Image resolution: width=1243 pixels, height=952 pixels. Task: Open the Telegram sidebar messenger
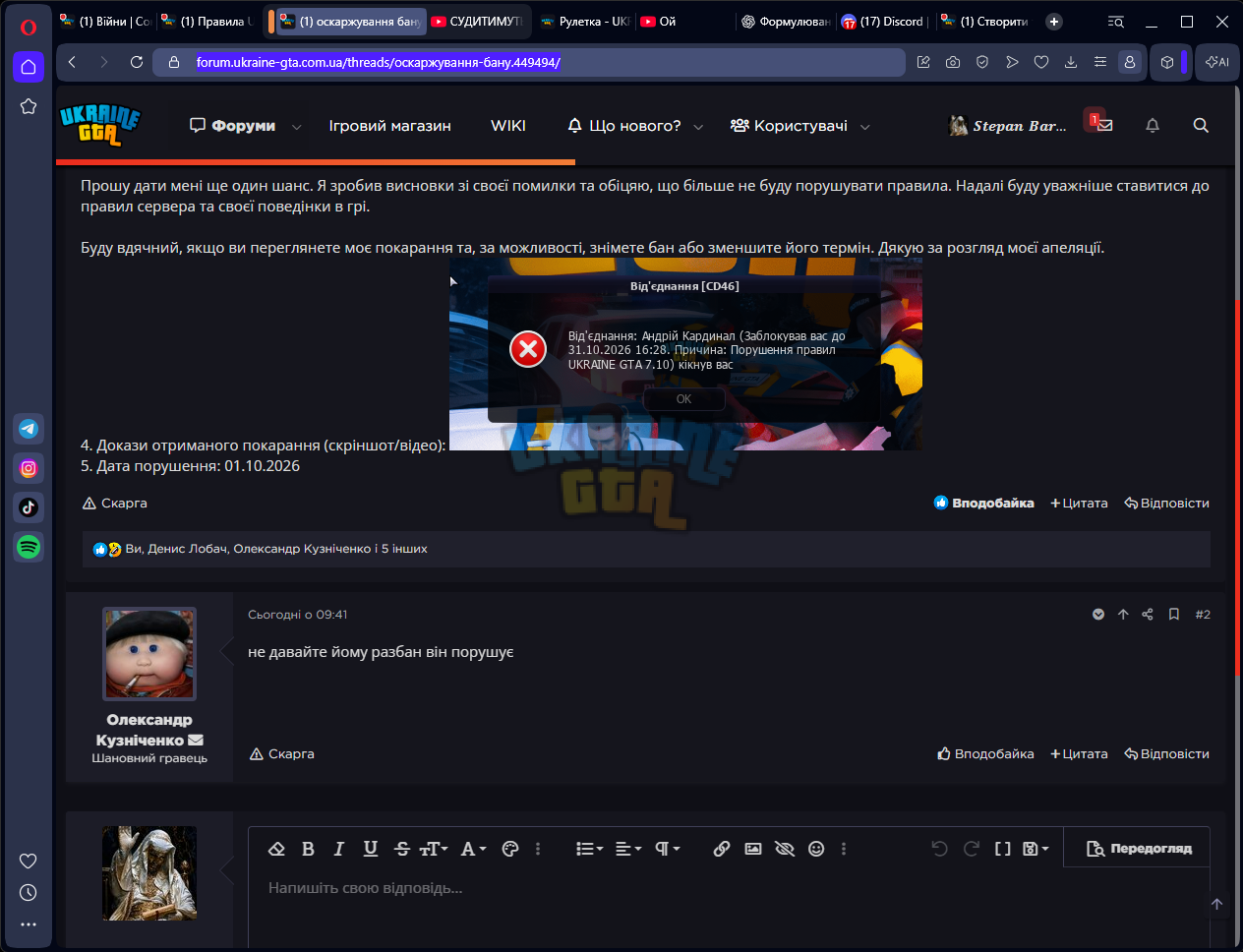(29, 429)
